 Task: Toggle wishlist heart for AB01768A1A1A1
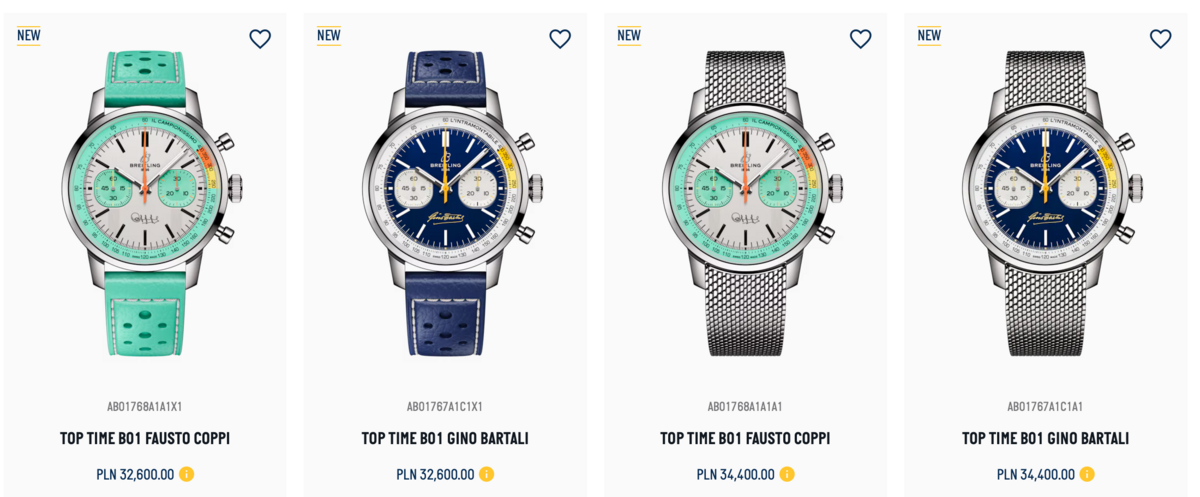tap(860, 39)
